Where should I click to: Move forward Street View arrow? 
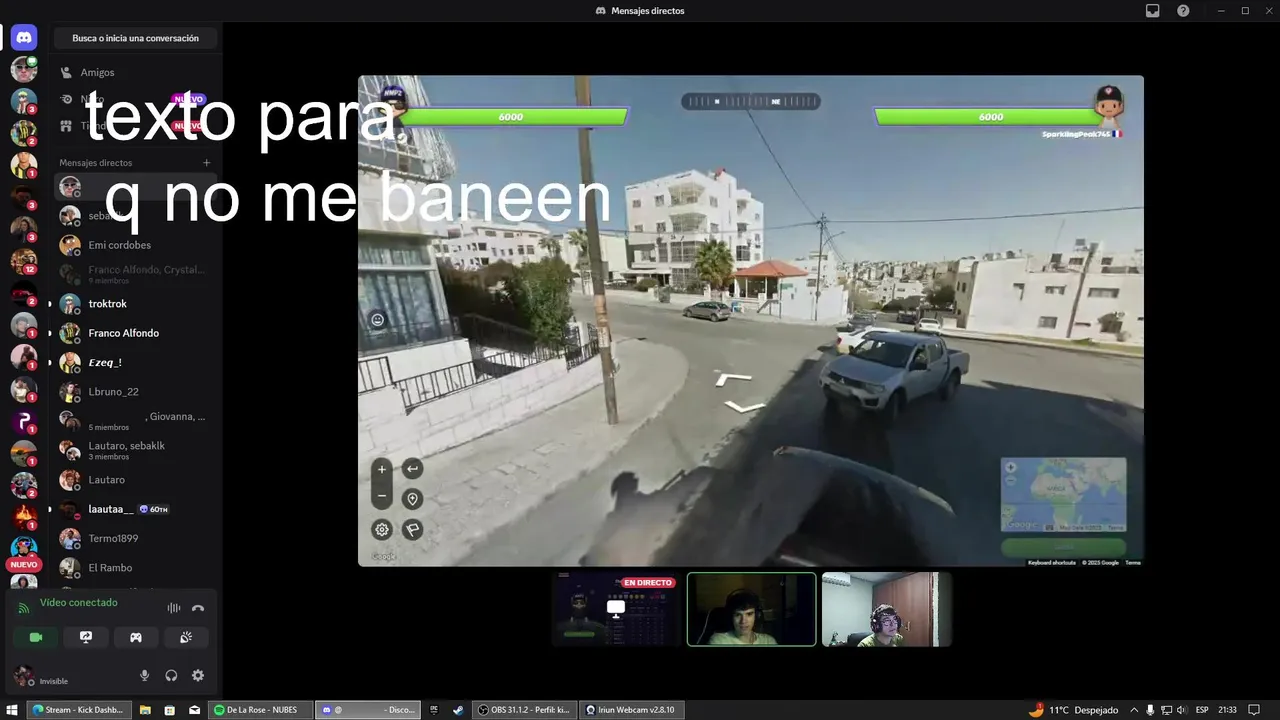pyautogui.click(x=732, y=378)
